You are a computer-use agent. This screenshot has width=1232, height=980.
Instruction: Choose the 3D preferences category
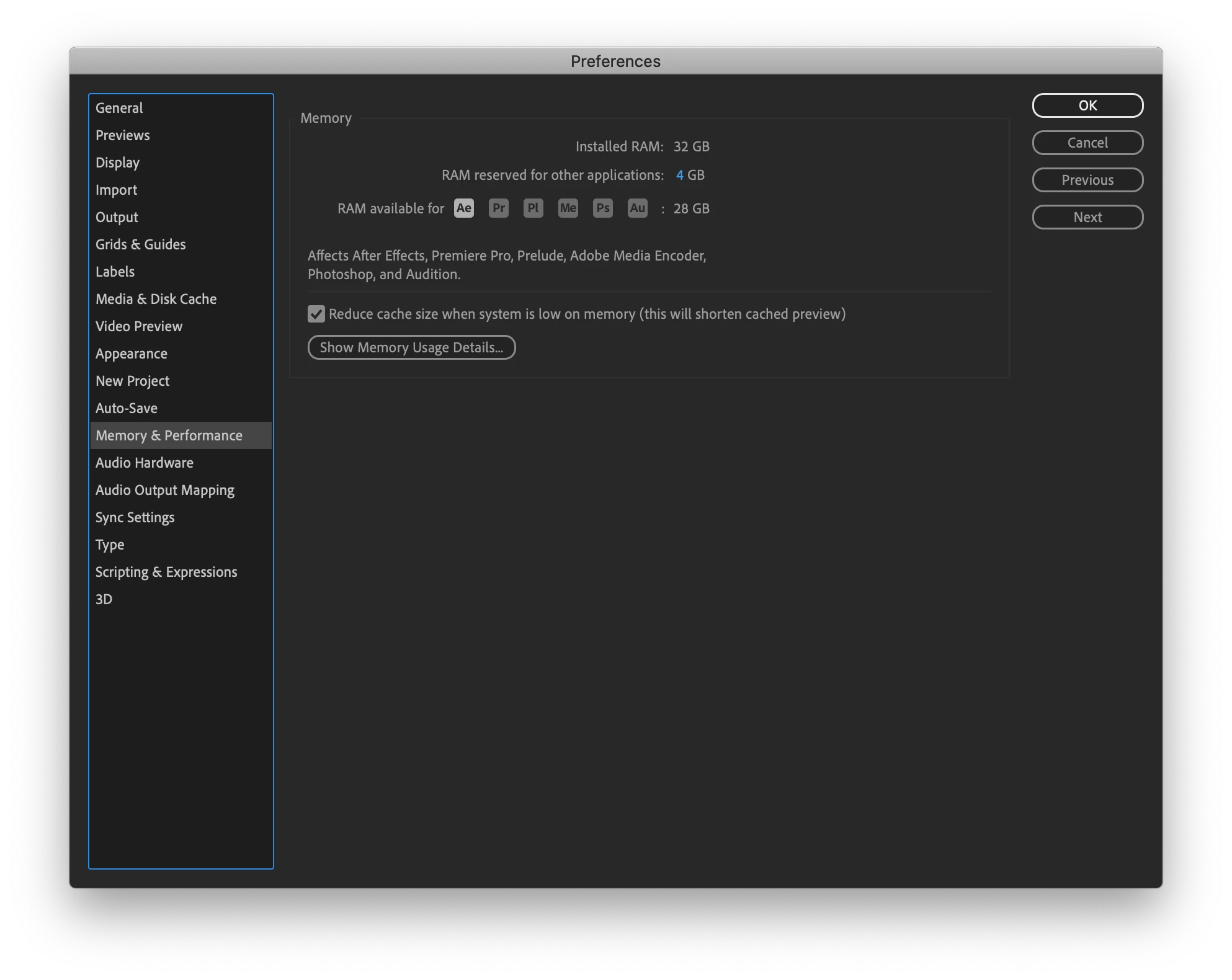tap(104, 599)
